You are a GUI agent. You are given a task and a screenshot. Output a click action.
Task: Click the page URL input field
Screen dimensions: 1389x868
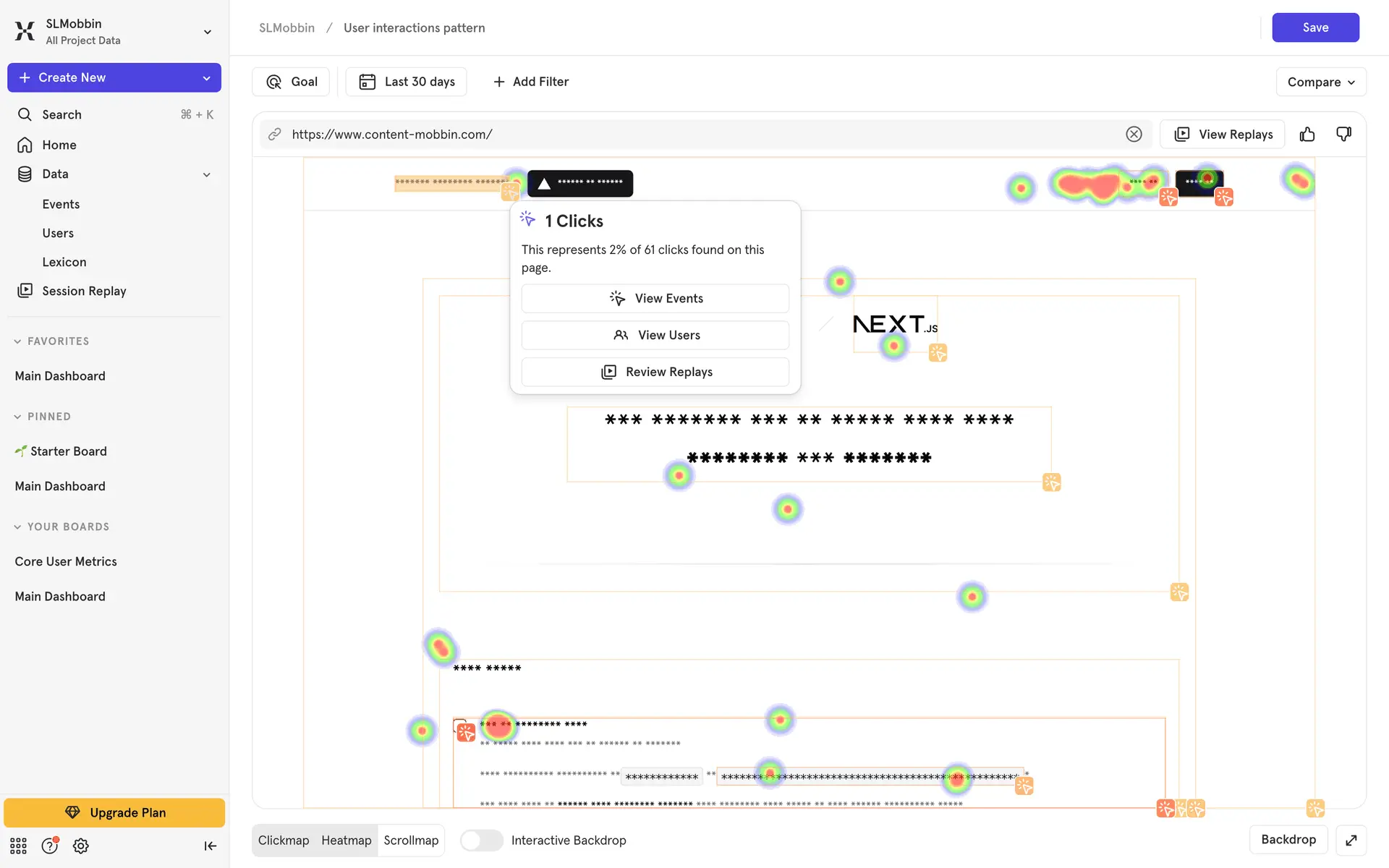click(x=694, y=135)
